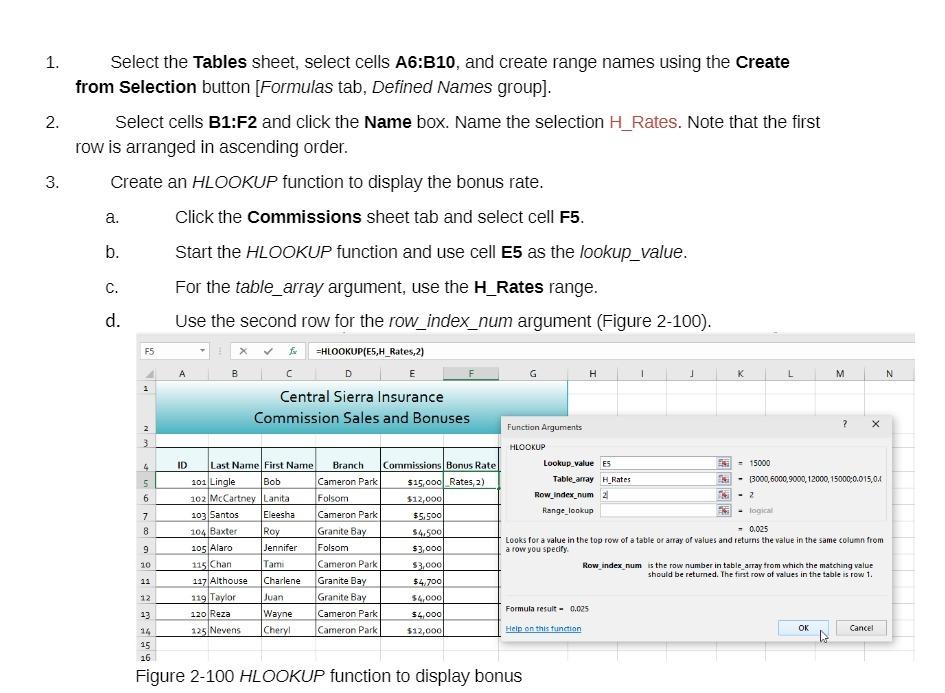Click OK to confirm the HLOOKUP arguments

point(803,628)
